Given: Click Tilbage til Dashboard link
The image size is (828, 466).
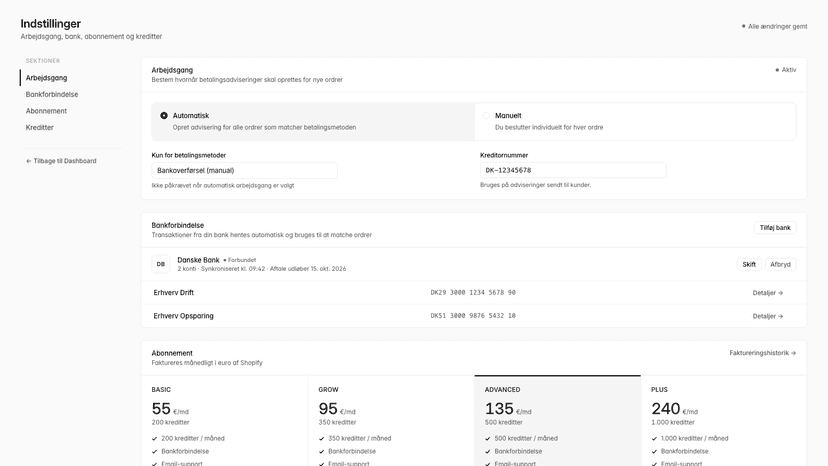Looking at the screenshot, I should (x=61, y=161).
